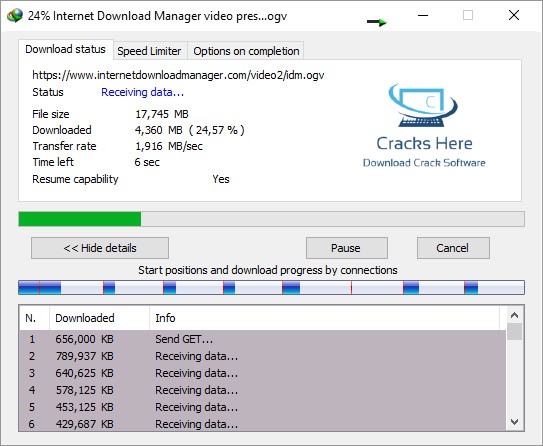Screen dimensions: 543x446
Task: Click the resume capability Yes value
Action: (x=221, y=179)
